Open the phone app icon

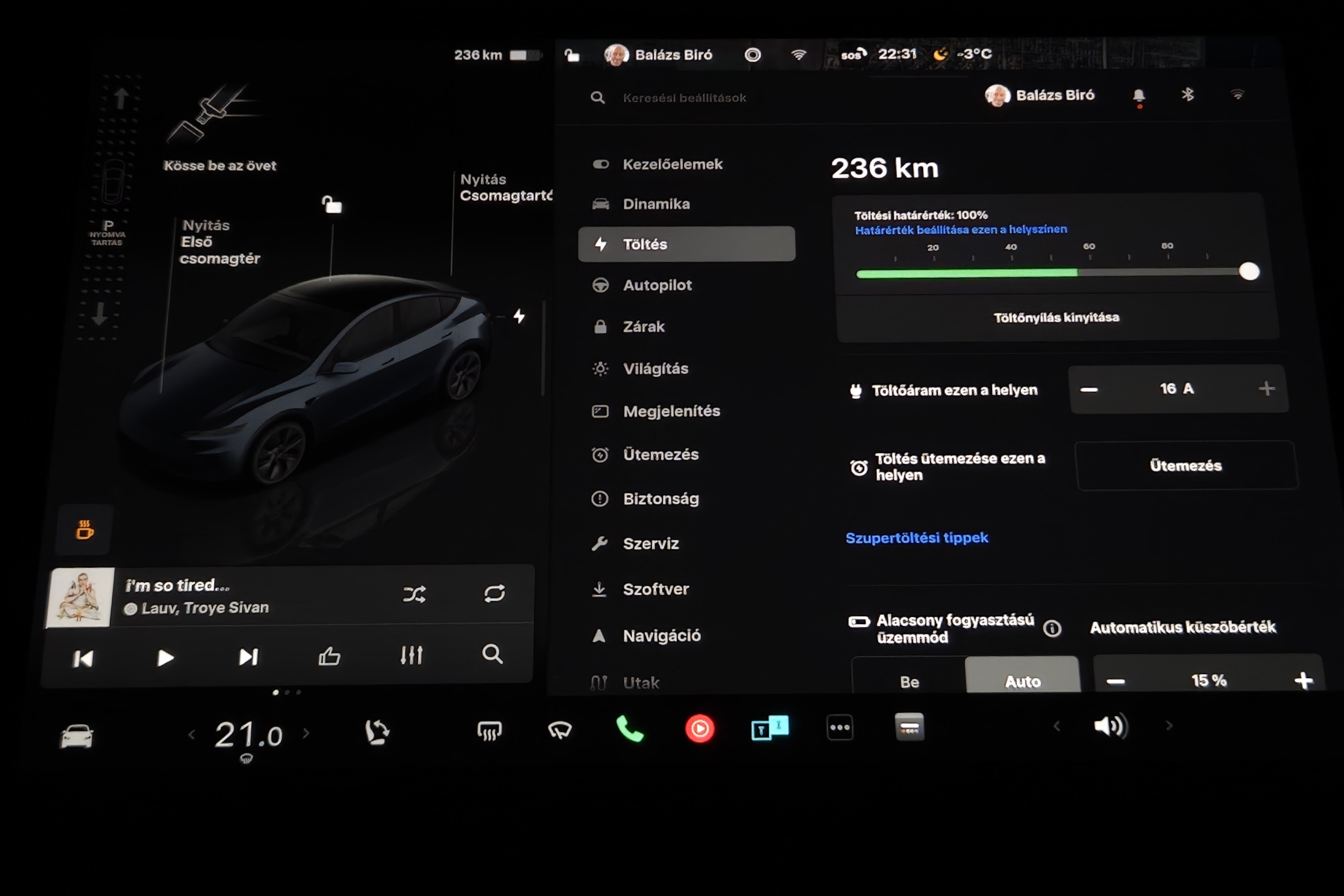tap(630, 729)
